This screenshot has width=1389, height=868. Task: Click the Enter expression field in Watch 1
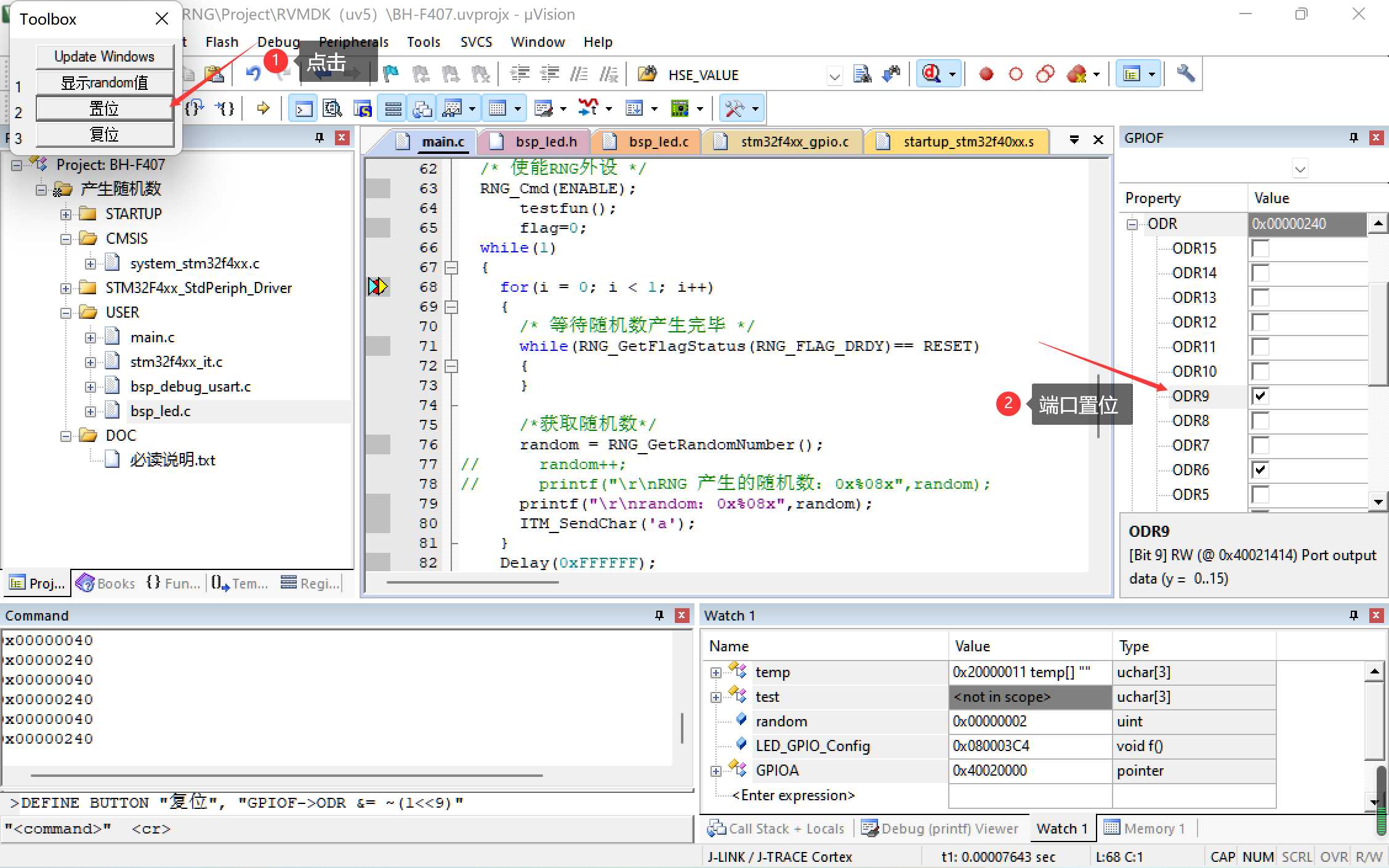pos(793,795)
